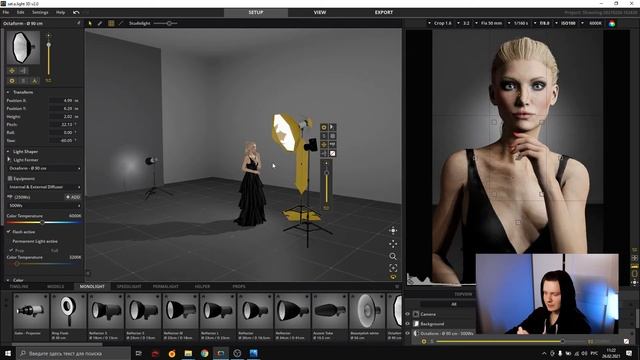The image size is (640, 360).
Task: Expand the Color section
Action: (8, 280)
